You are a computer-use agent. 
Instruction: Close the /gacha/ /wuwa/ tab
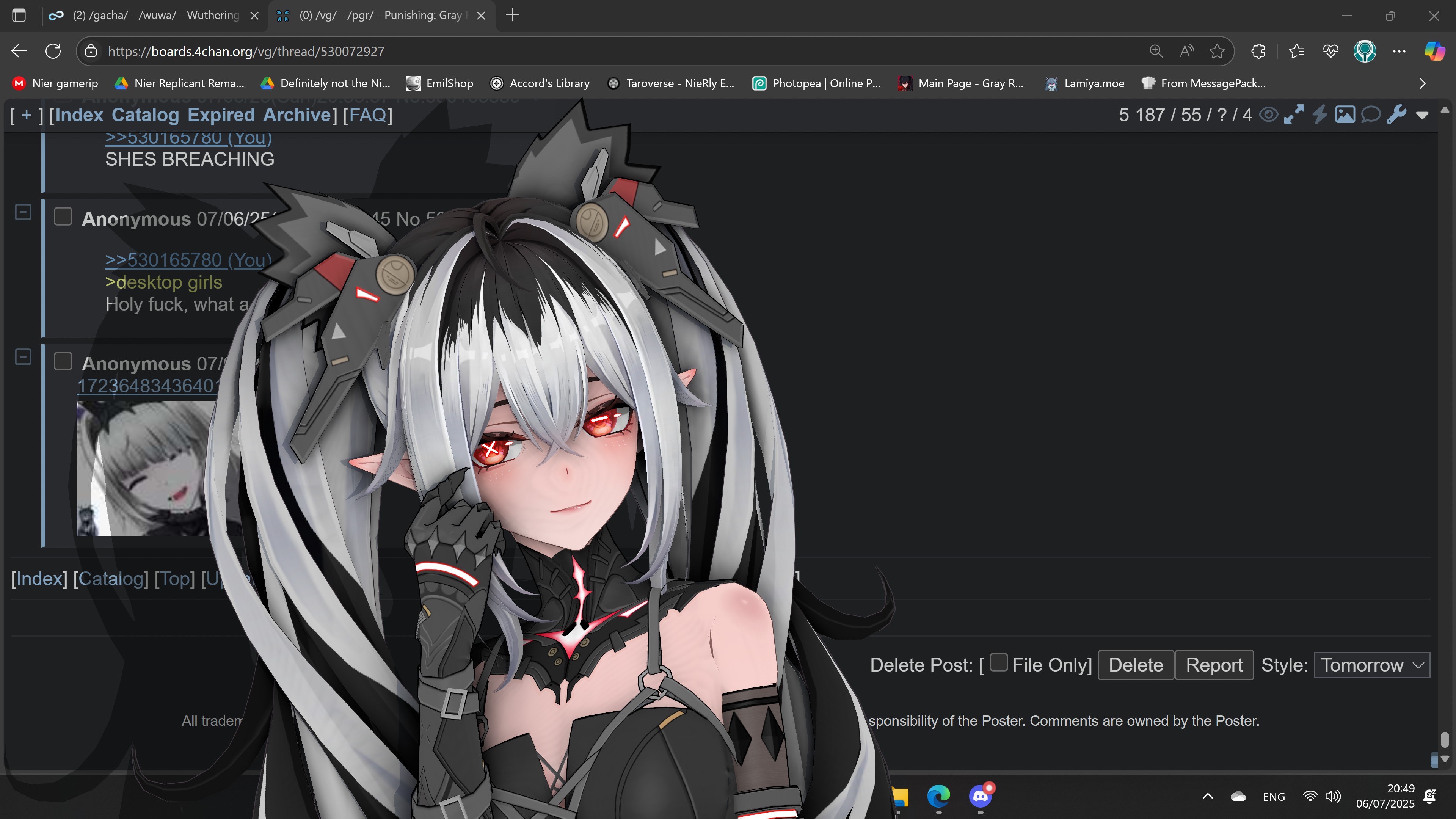[254, 16]
